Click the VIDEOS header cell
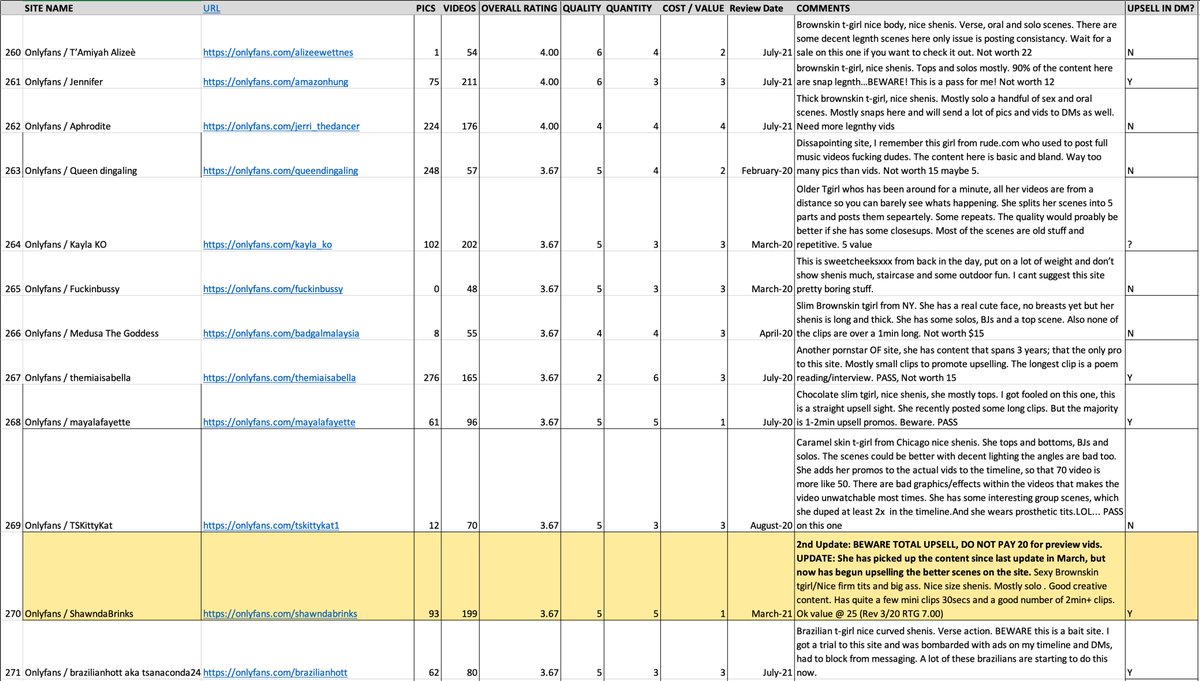1200x681 pixels. pos(461,8)
